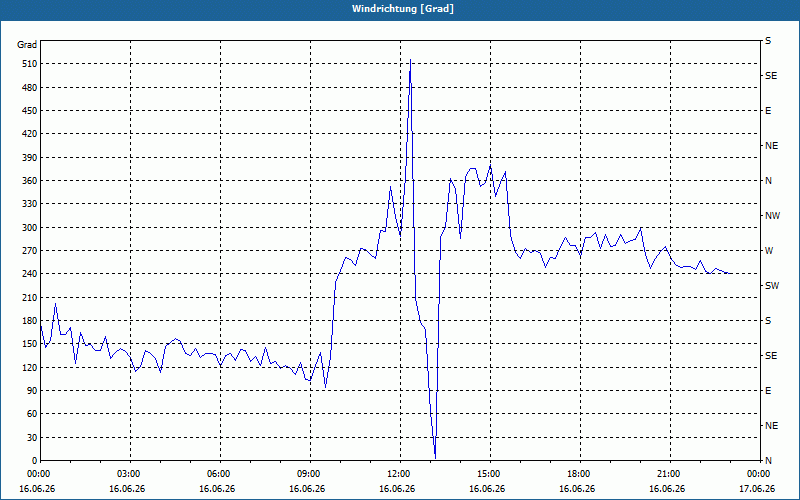Image resolution: width=800 pixels, height=500 pixels.
Task: Click the 03:00 time label
Action: [x=130, y=473]
